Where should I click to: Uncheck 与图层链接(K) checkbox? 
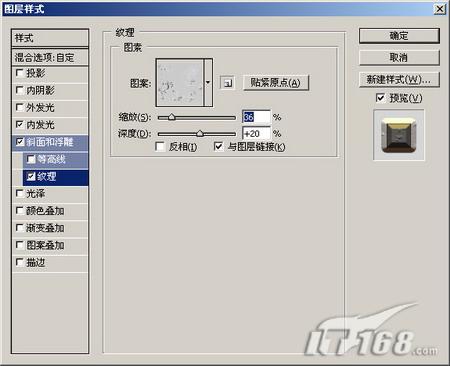pos(218,147)
